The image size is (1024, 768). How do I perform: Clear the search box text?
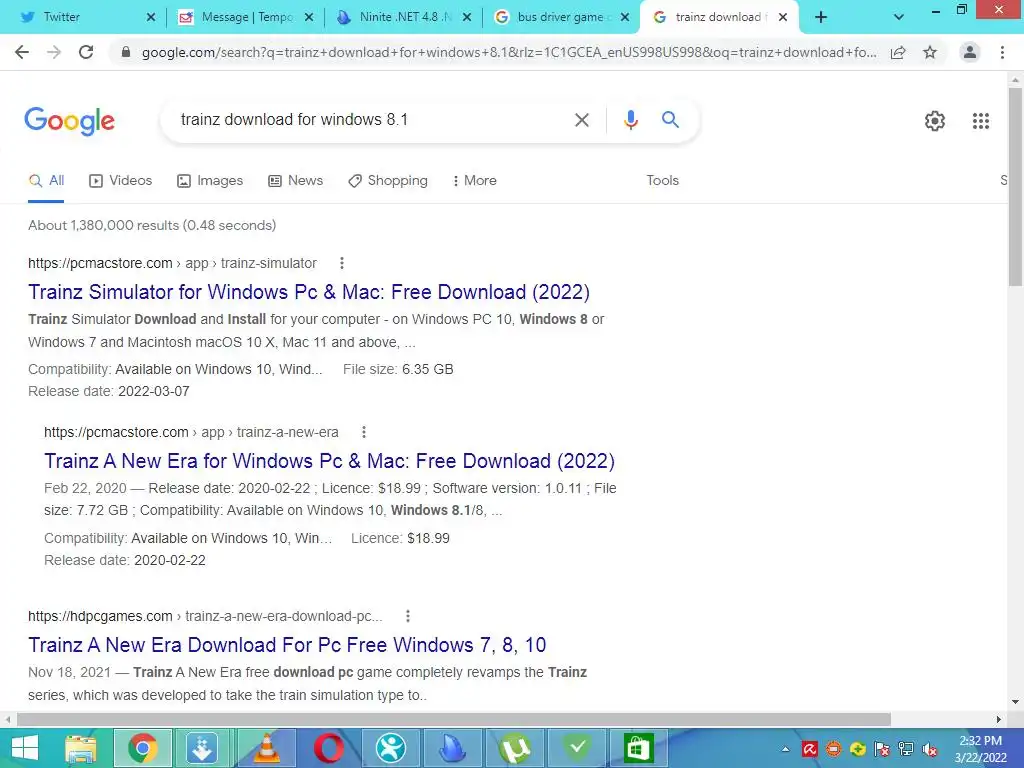pyautogui.click(x=582, y=120)
